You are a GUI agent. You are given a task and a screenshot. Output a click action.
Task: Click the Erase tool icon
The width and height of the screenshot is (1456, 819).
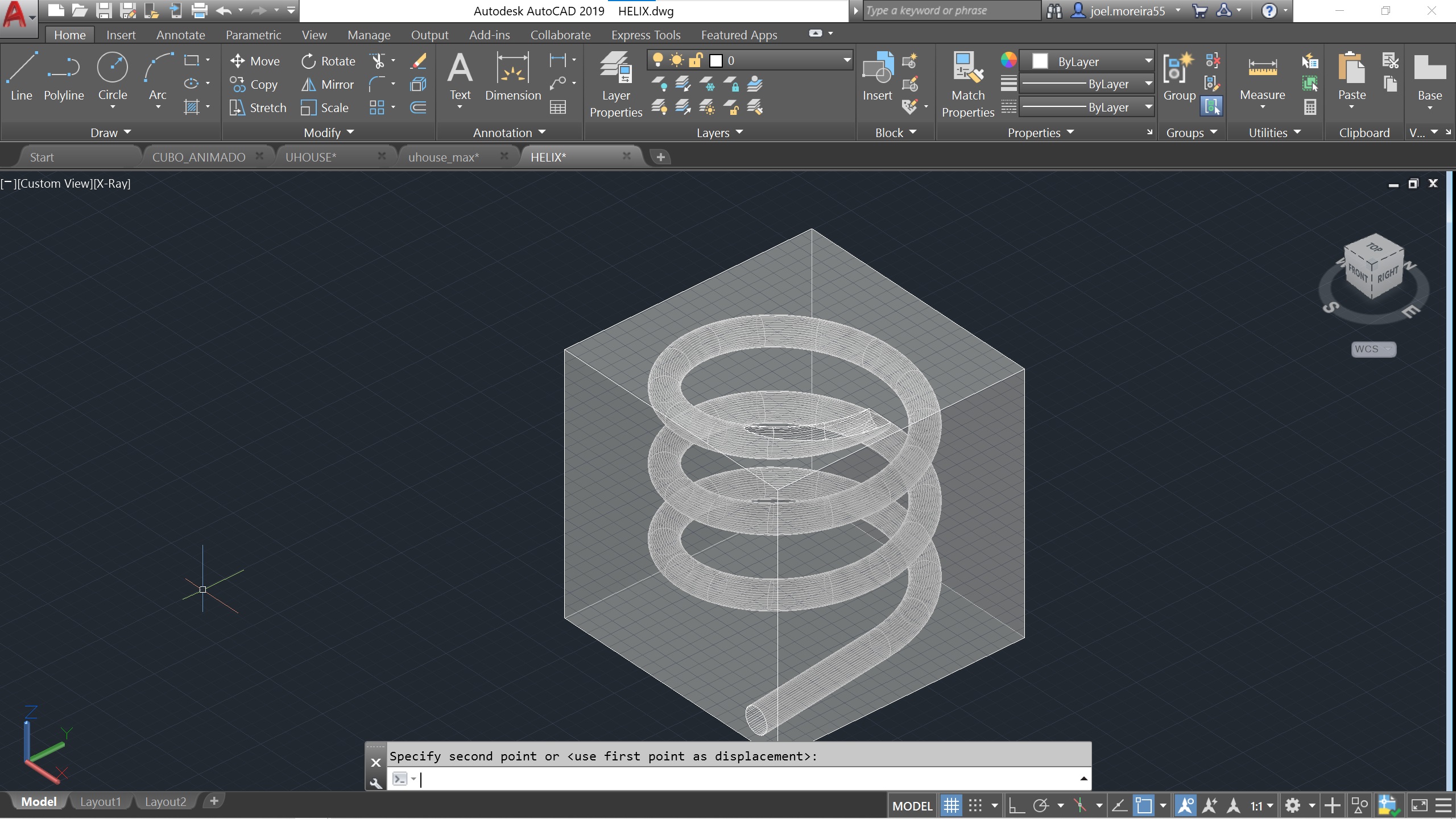coord(419,61)
